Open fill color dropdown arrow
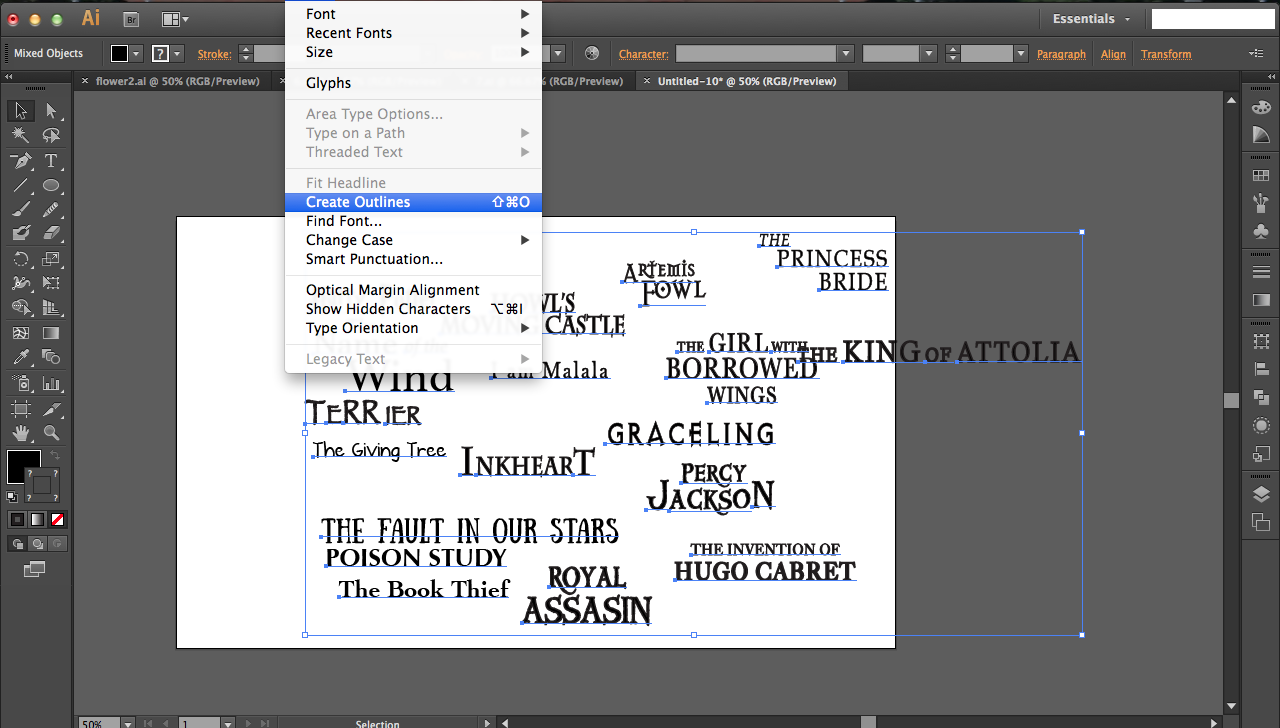The image size is (1280, 728). 136,53
